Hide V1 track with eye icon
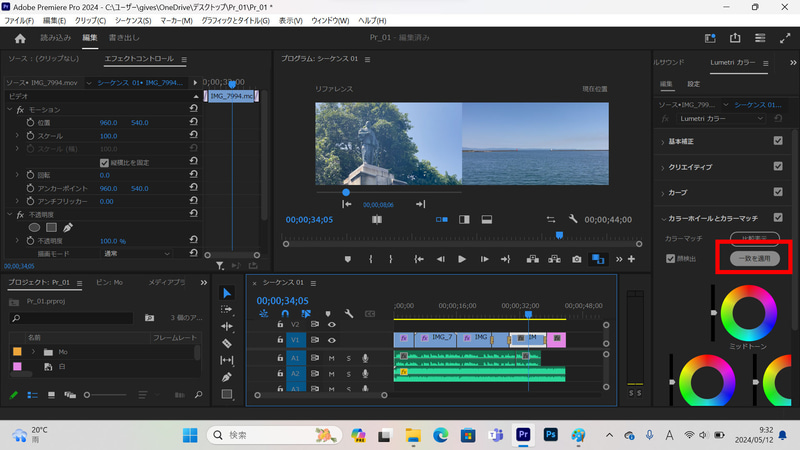The width and height of the screenshot is (800, 450). 331,341
